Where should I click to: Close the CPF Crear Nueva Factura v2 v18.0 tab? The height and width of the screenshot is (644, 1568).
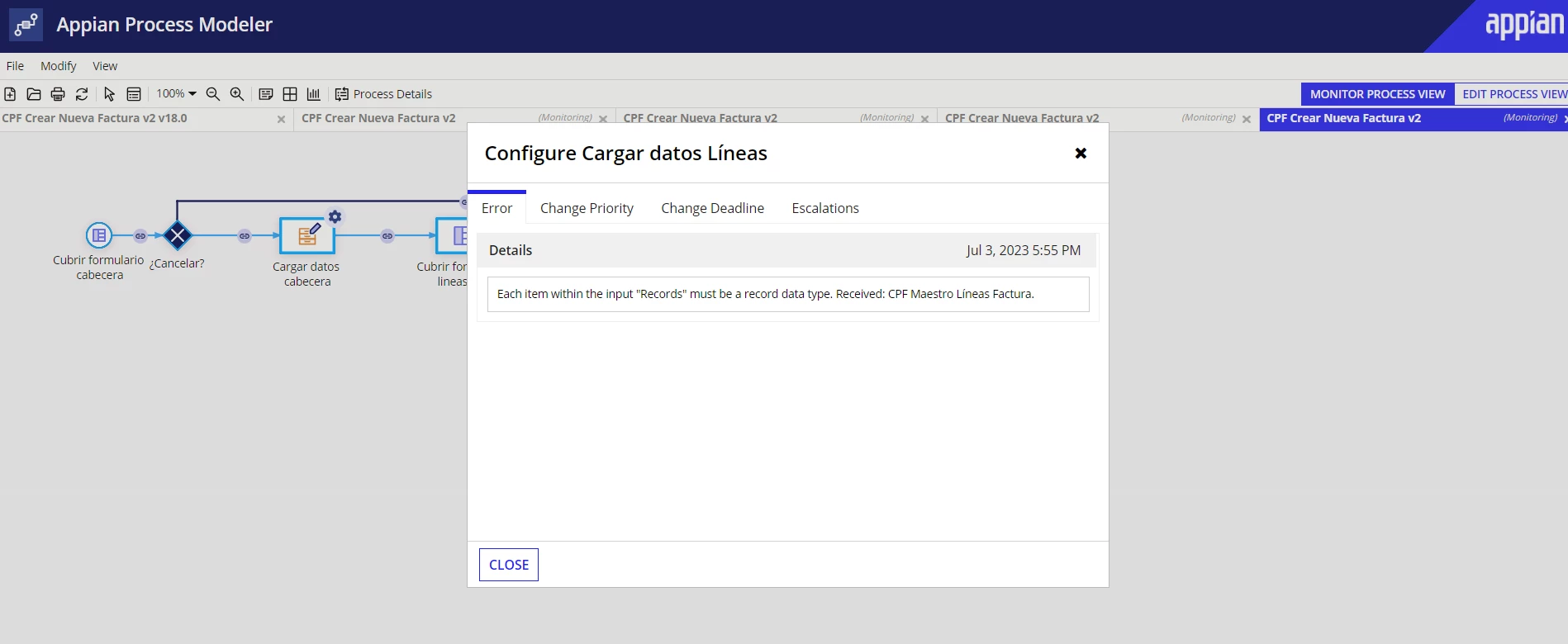point(281,120)
